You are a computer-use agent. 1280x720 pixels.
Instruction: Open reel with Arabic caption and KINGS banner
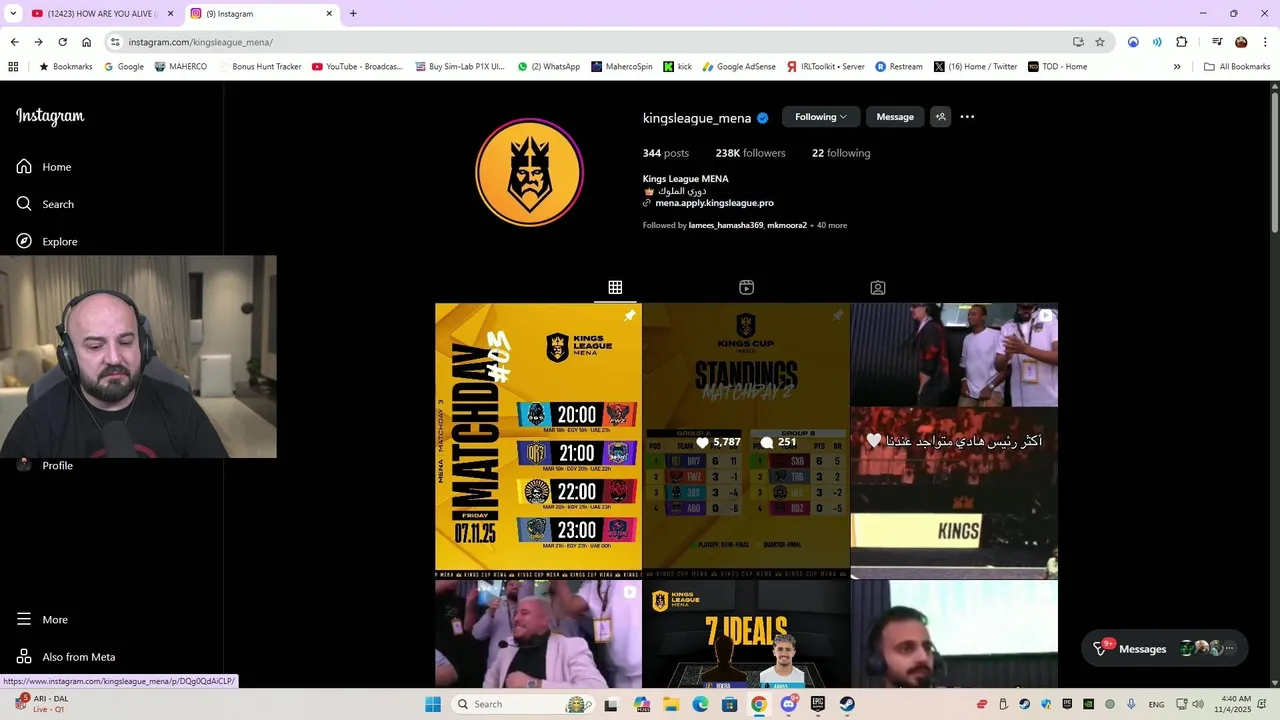[954, 440]
